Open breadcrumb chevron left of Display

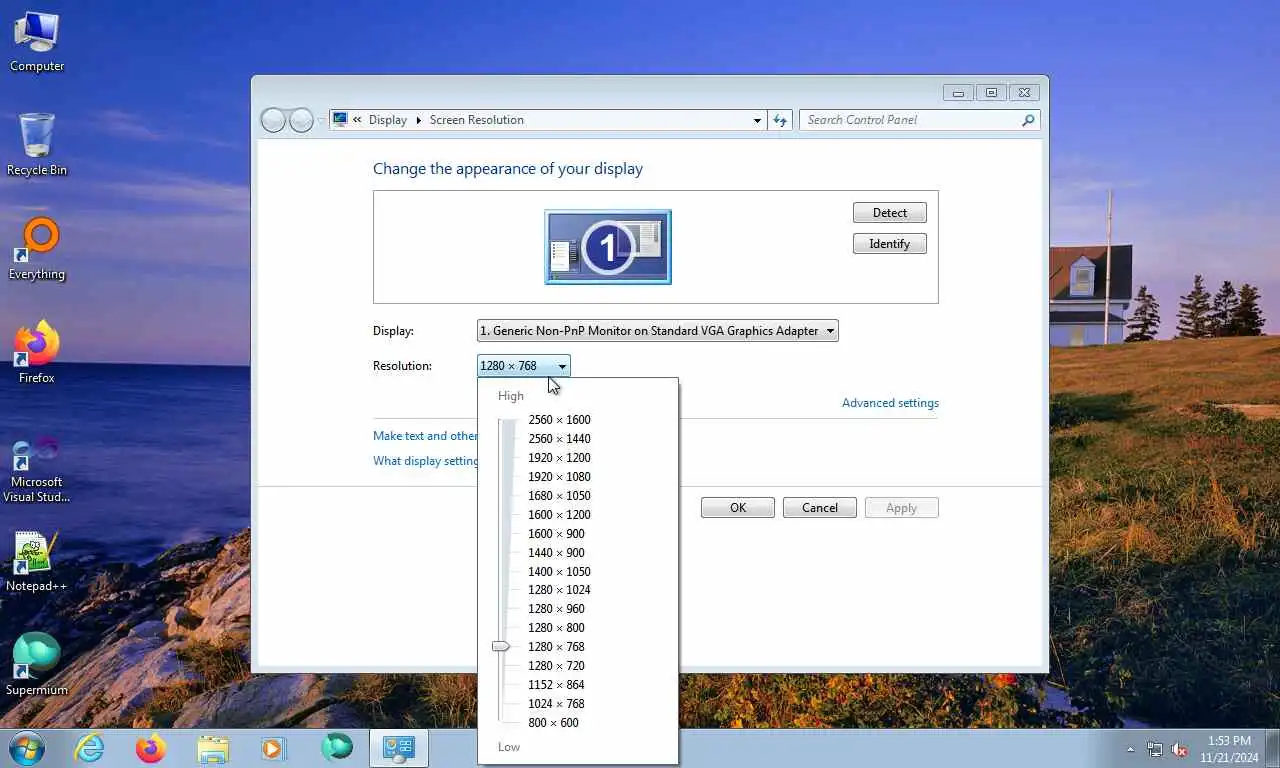(x=357, y=120)
